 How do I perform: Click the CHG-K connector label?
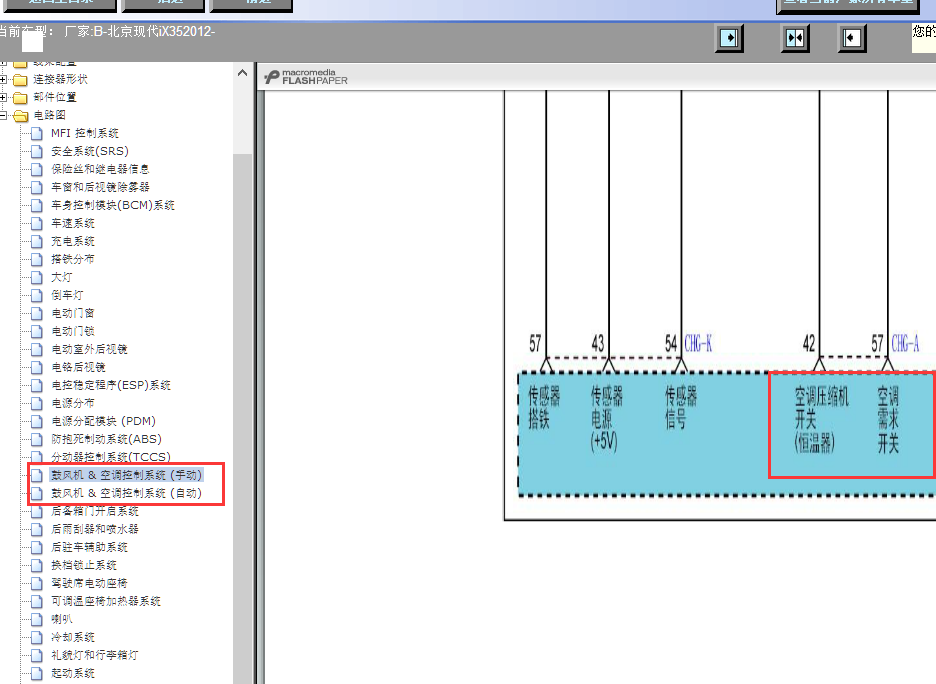pyautogui.click(x=698, y=343)
